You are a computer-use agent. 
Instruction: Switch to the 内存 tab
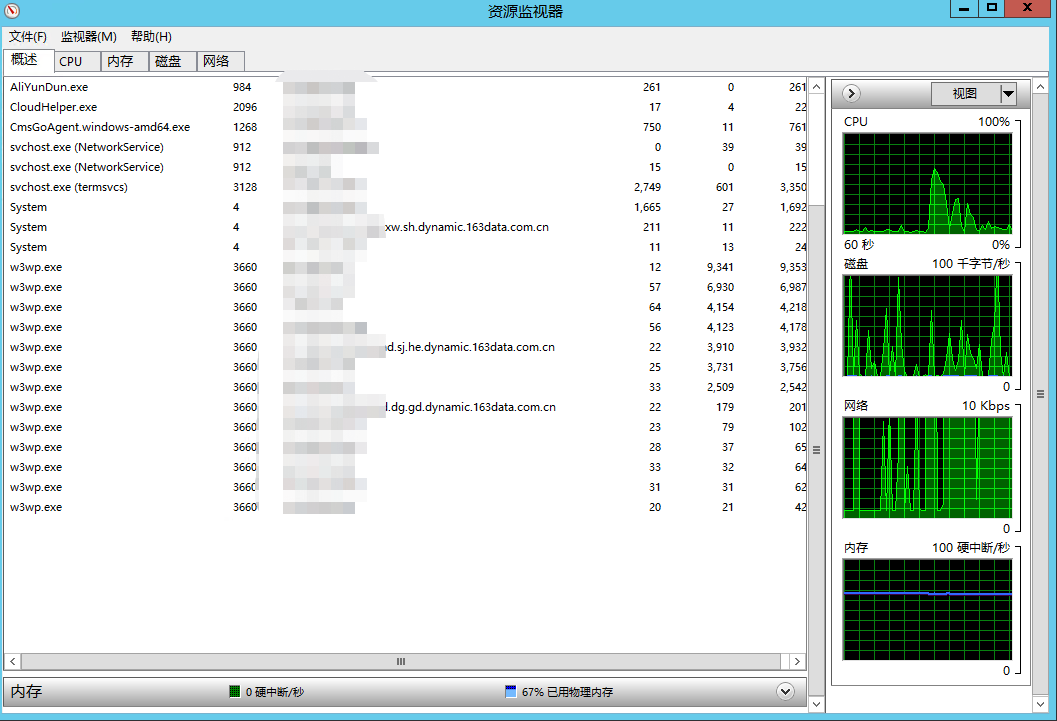[x=124, y=61]
